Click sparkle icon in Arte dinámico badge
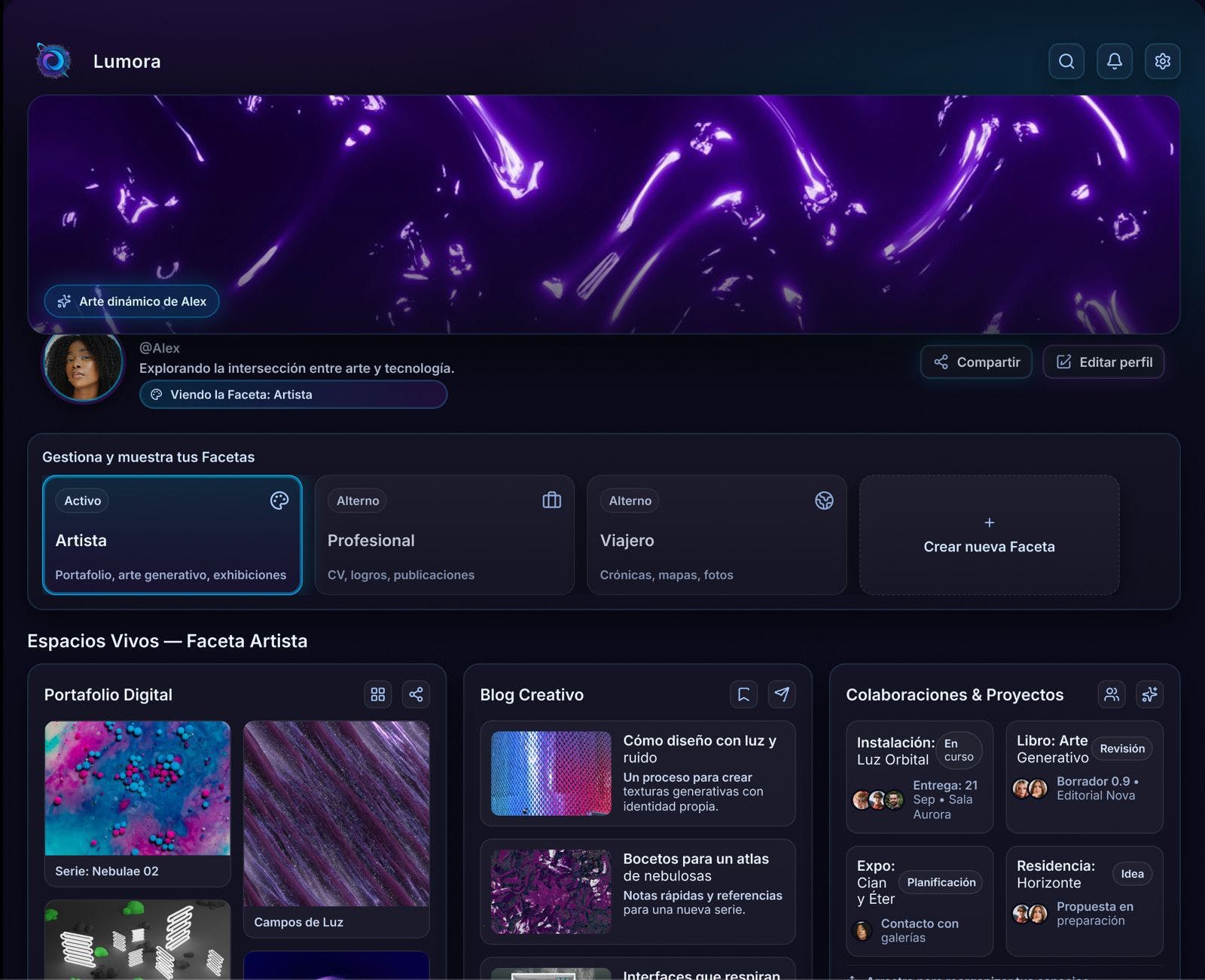Viewport: 1205px width, 980px height. click(x=65, y=301)
